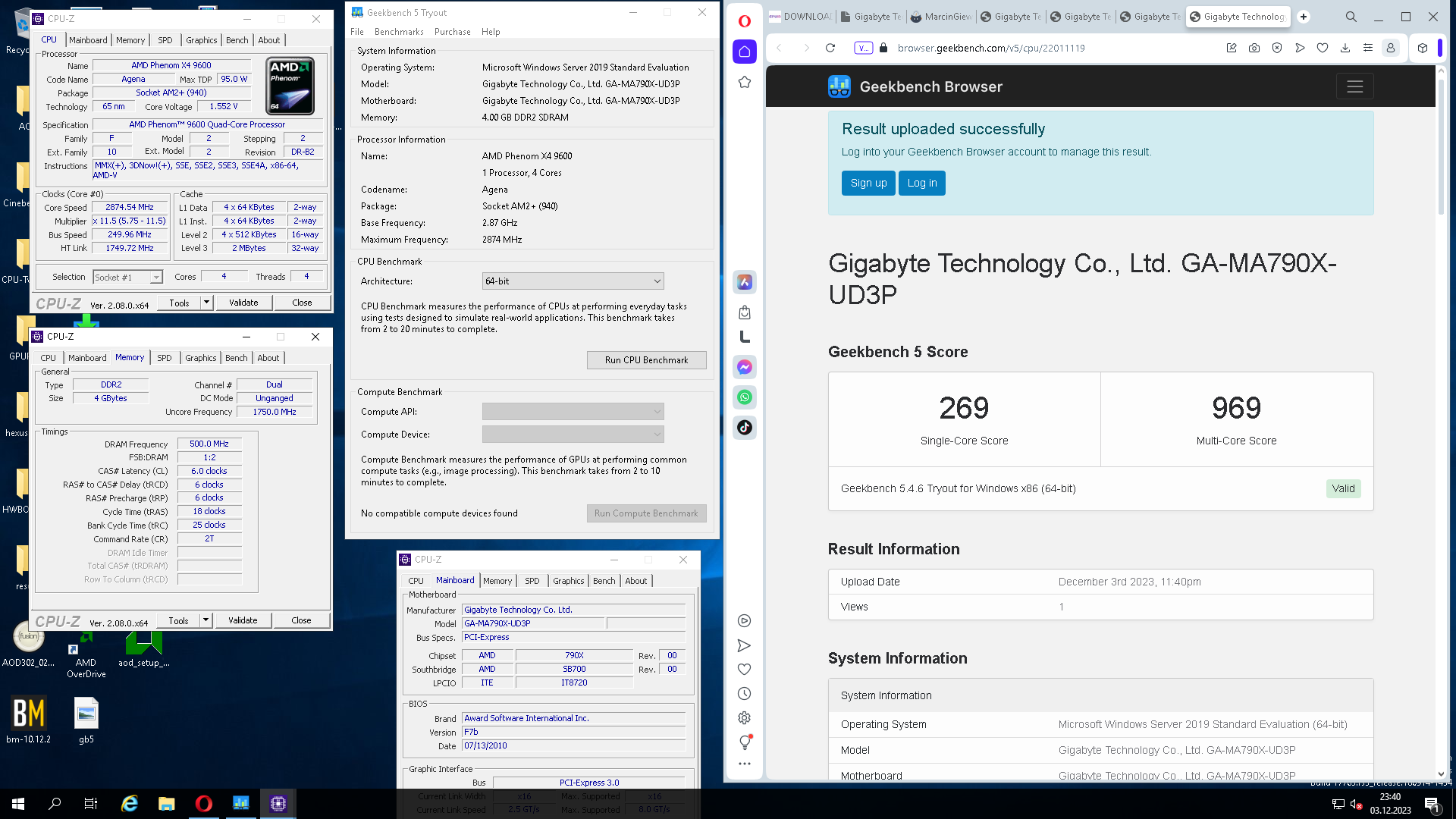Open the downloads icon in address bar

[x=1345, y=48]
